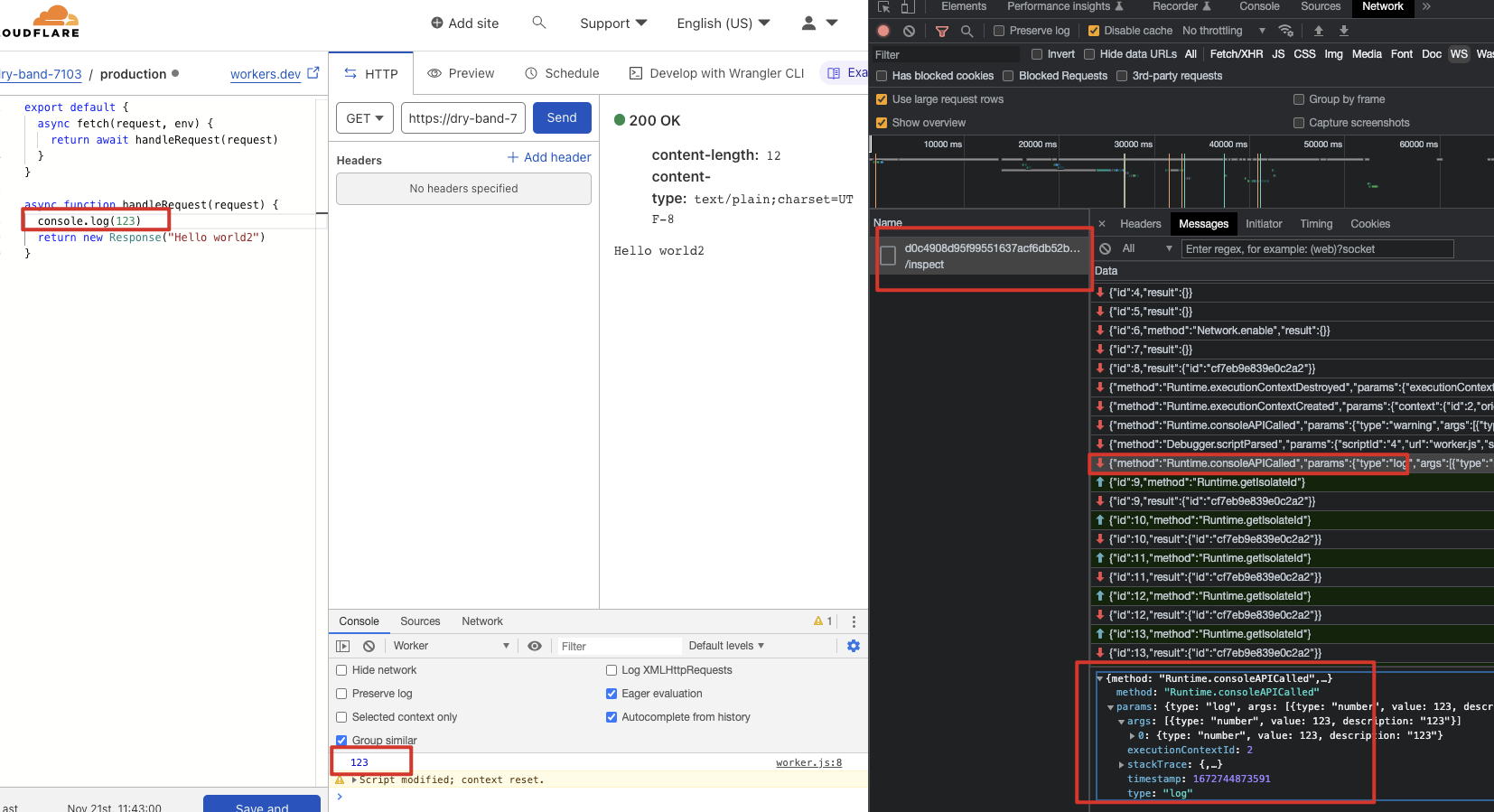Open the All messages filter dropdown
This screenshot has width=1494, height=812.
coord(1147,248)
